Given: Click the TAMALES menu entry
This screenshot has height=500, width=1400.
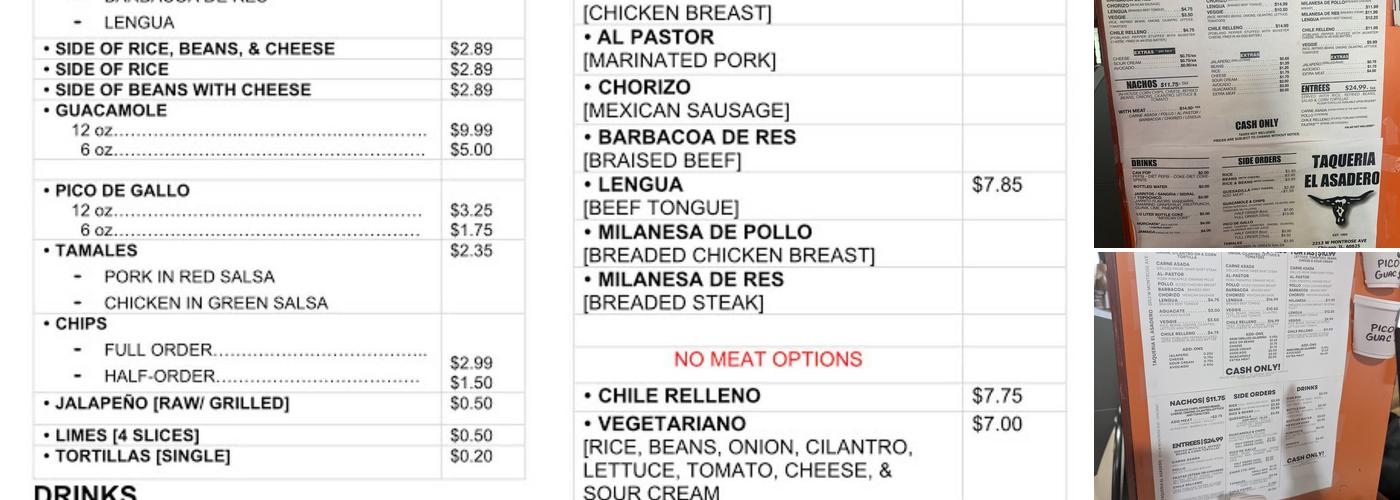Looking at the screenshot, I should (x=96, y=251).
